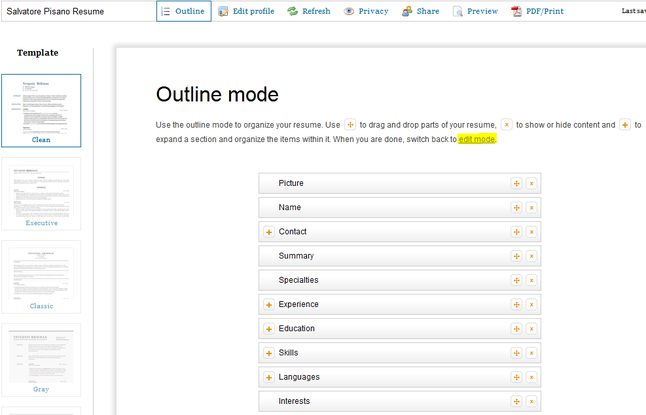646x415 pixels.
Task: Select the Classic template thumbnail
Action: tap(41, 277)
